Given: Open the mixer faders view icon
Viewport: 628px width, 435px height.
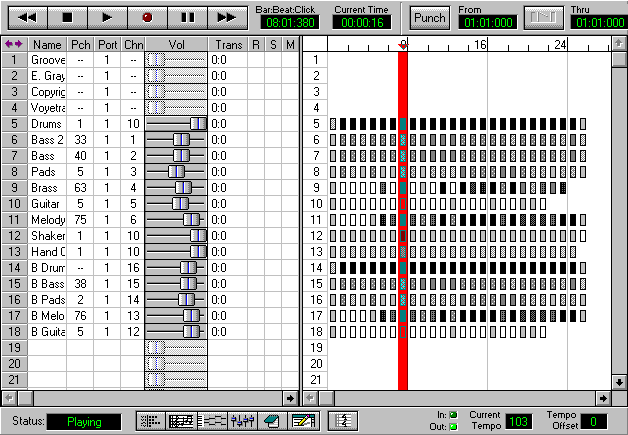Looking at the screenshot, I should (x=241, y=421).
